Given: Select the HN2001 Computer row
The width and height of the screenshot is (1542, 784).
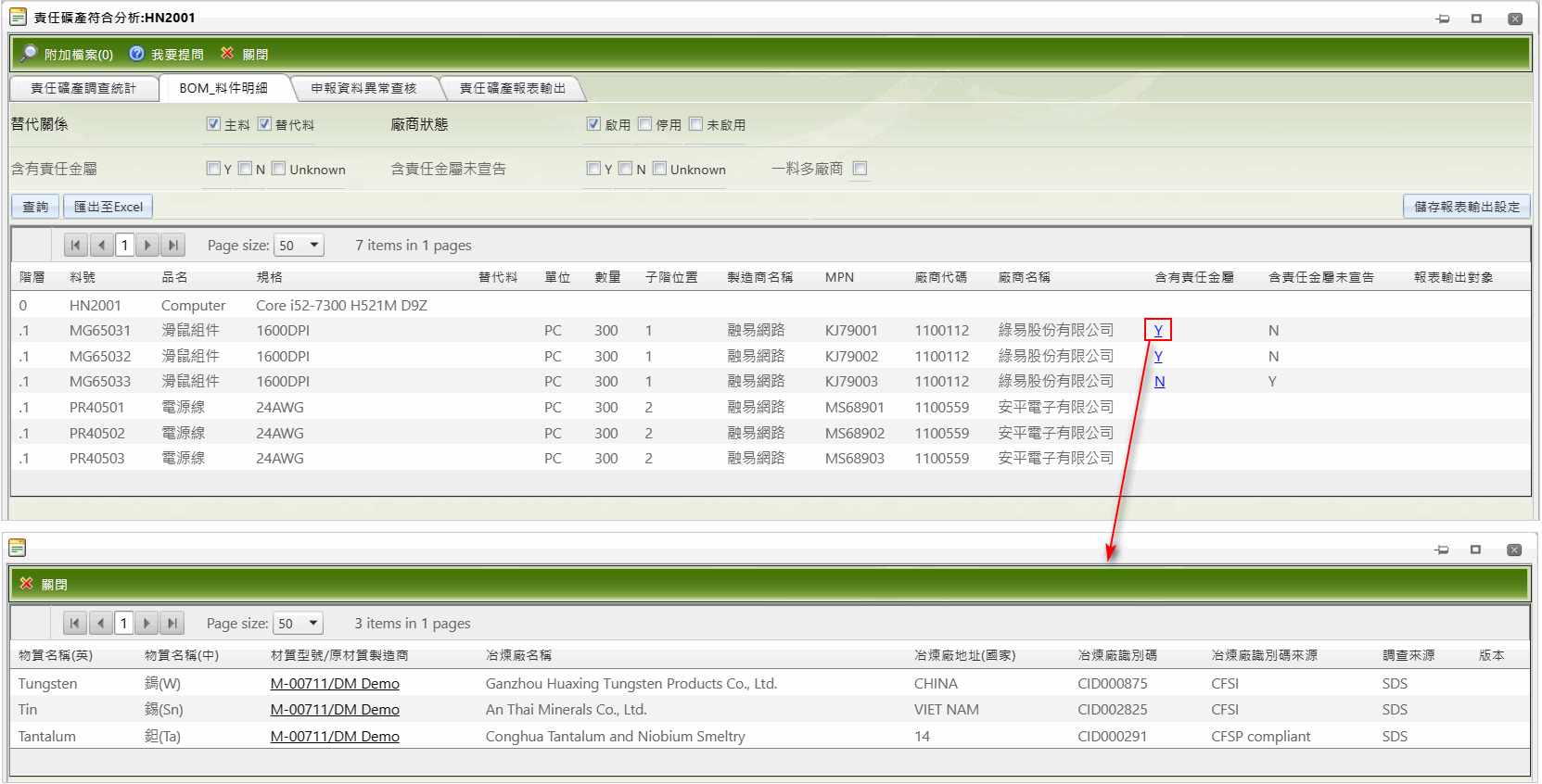Looking at the screenshot, I should 771,305.
